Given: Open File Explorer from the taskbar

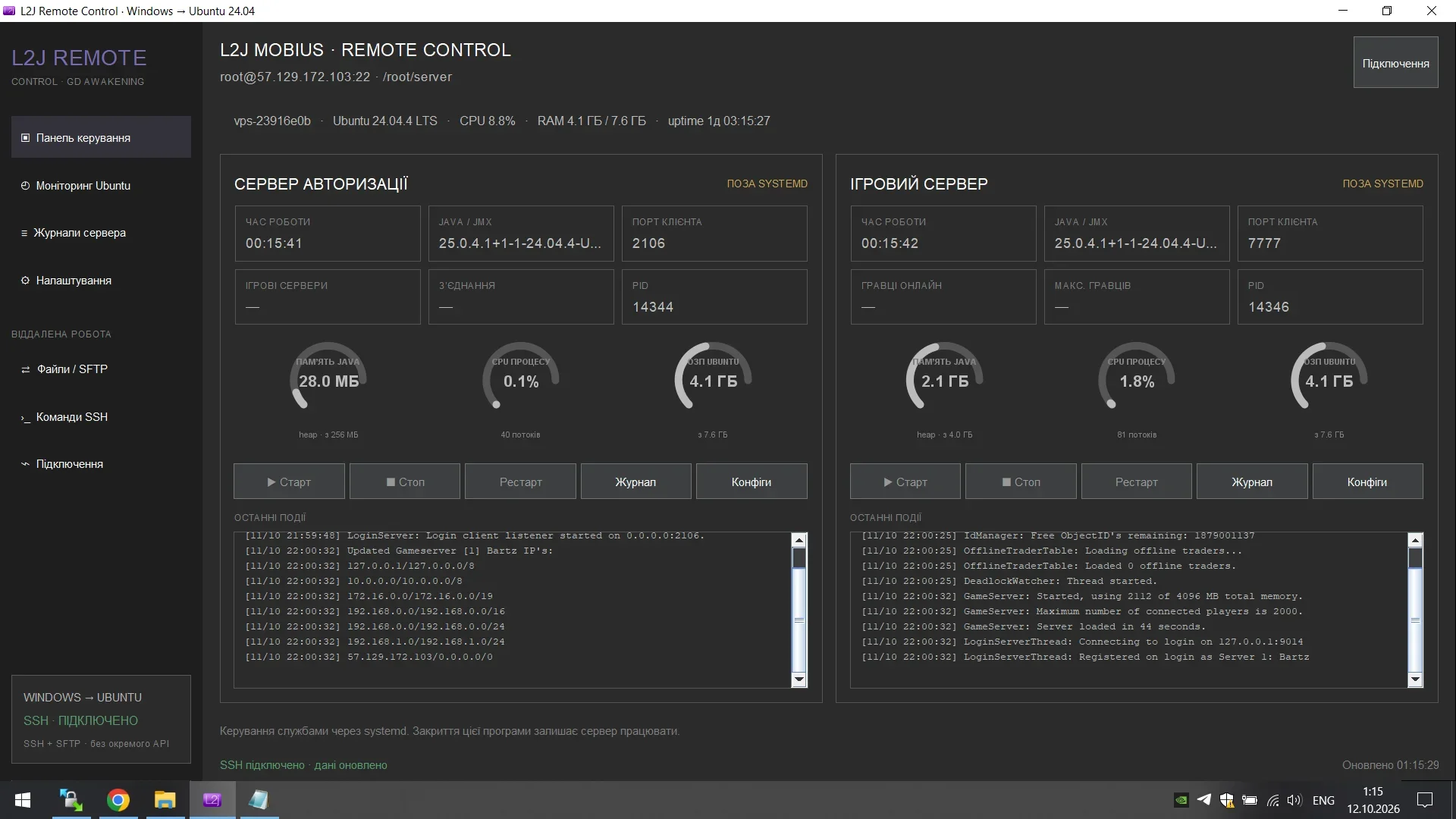Looking at the screenshot, I should coord(165,800).
